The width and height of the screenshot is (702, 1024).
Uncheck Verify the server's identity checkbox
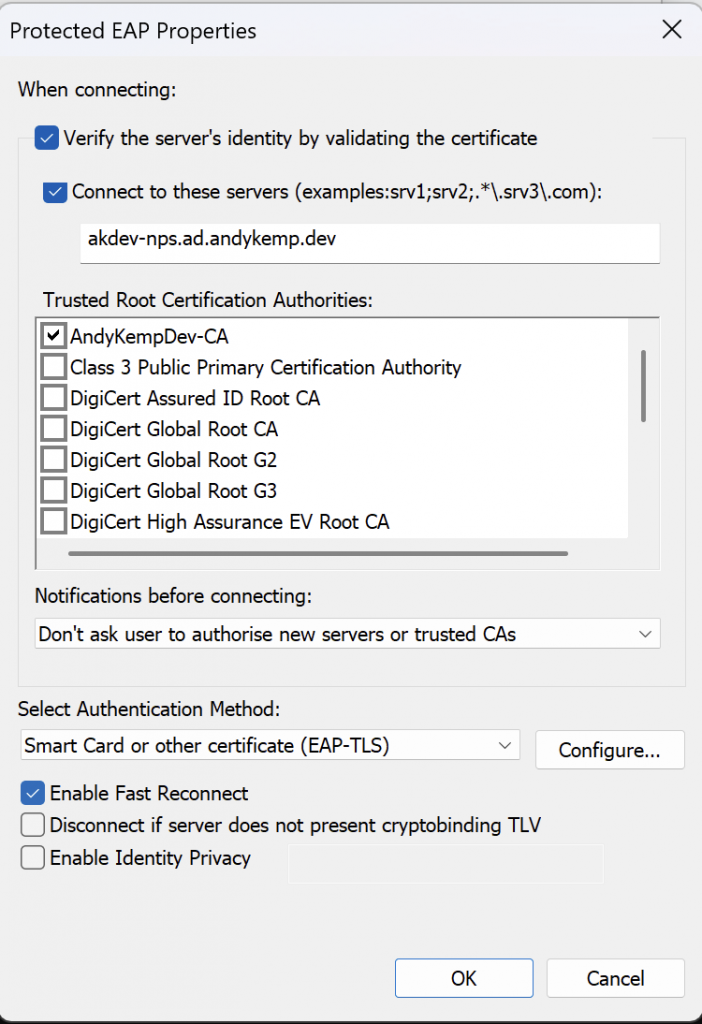point(46,138)
